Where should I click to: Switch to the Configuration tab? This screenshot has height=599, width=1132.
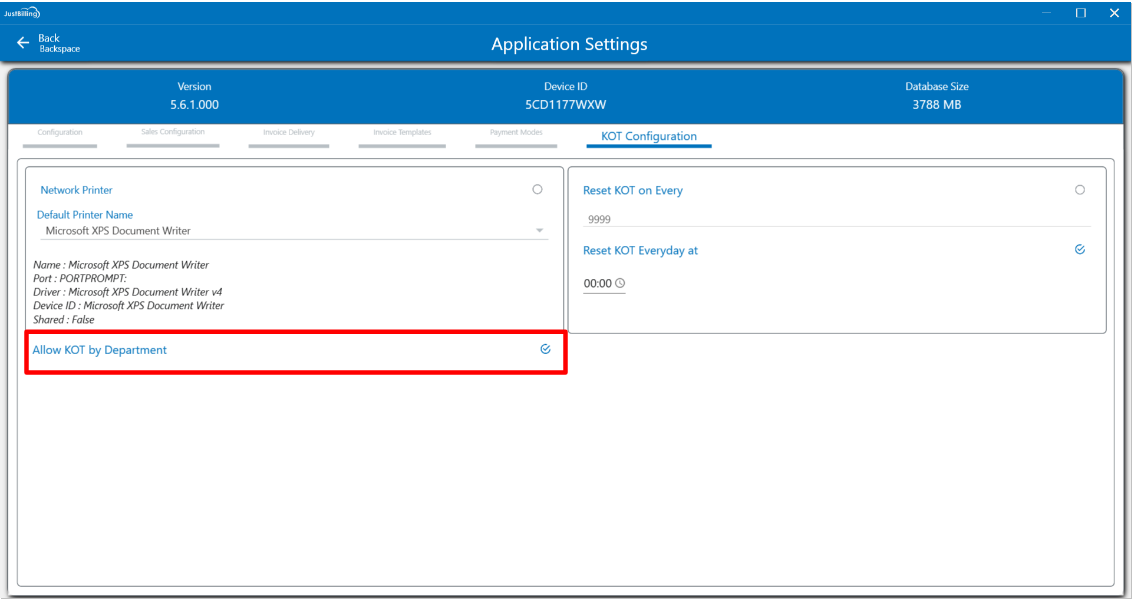[60, 133]
